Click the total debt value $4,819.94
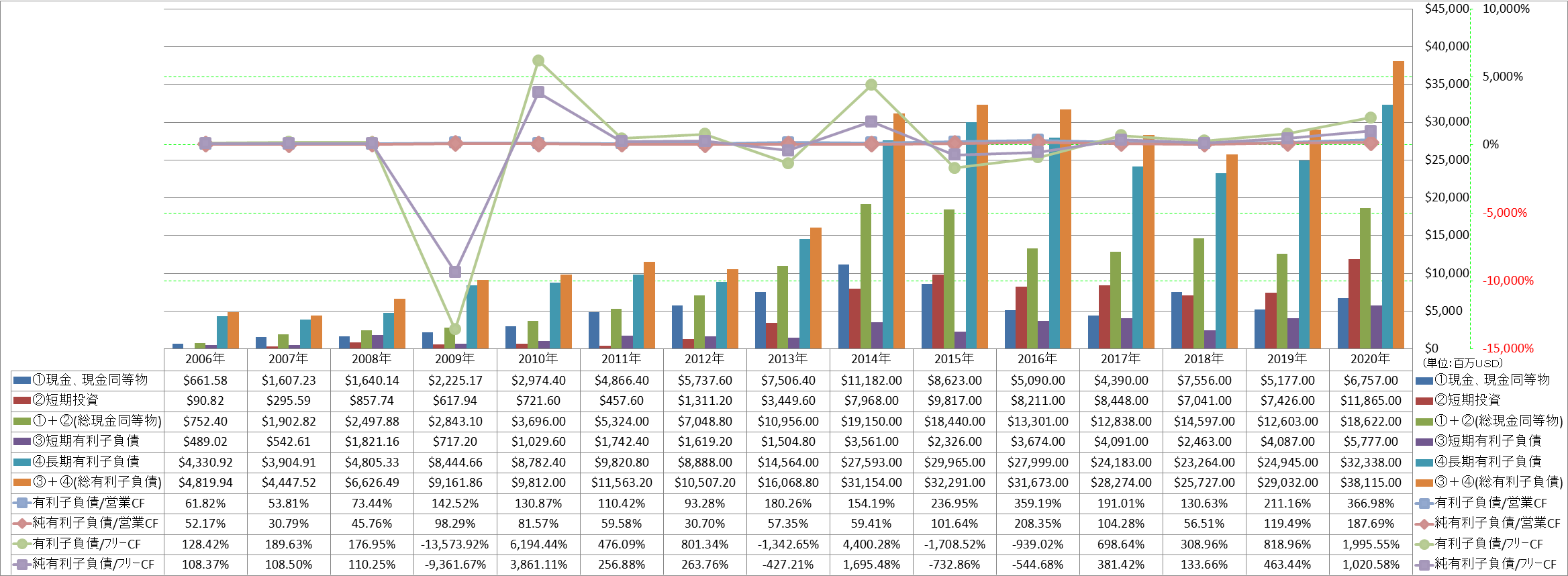 point(205,483)
